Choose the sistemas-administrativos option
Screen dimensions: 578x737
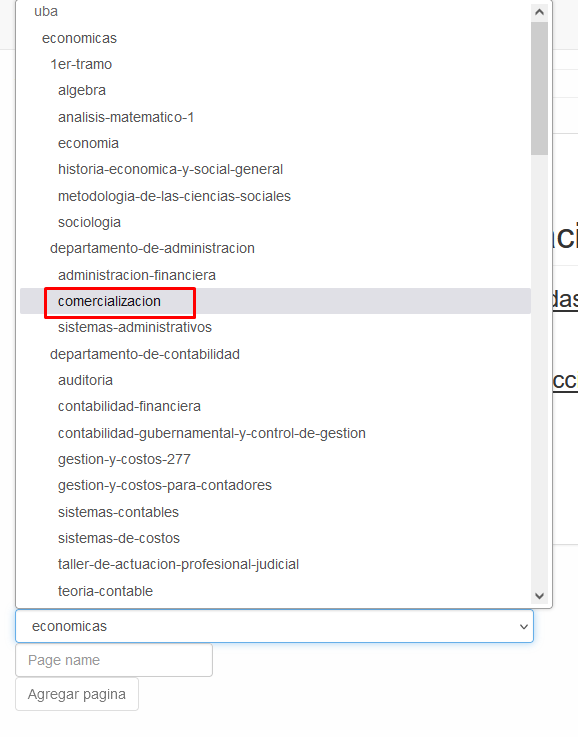[275, 327]
